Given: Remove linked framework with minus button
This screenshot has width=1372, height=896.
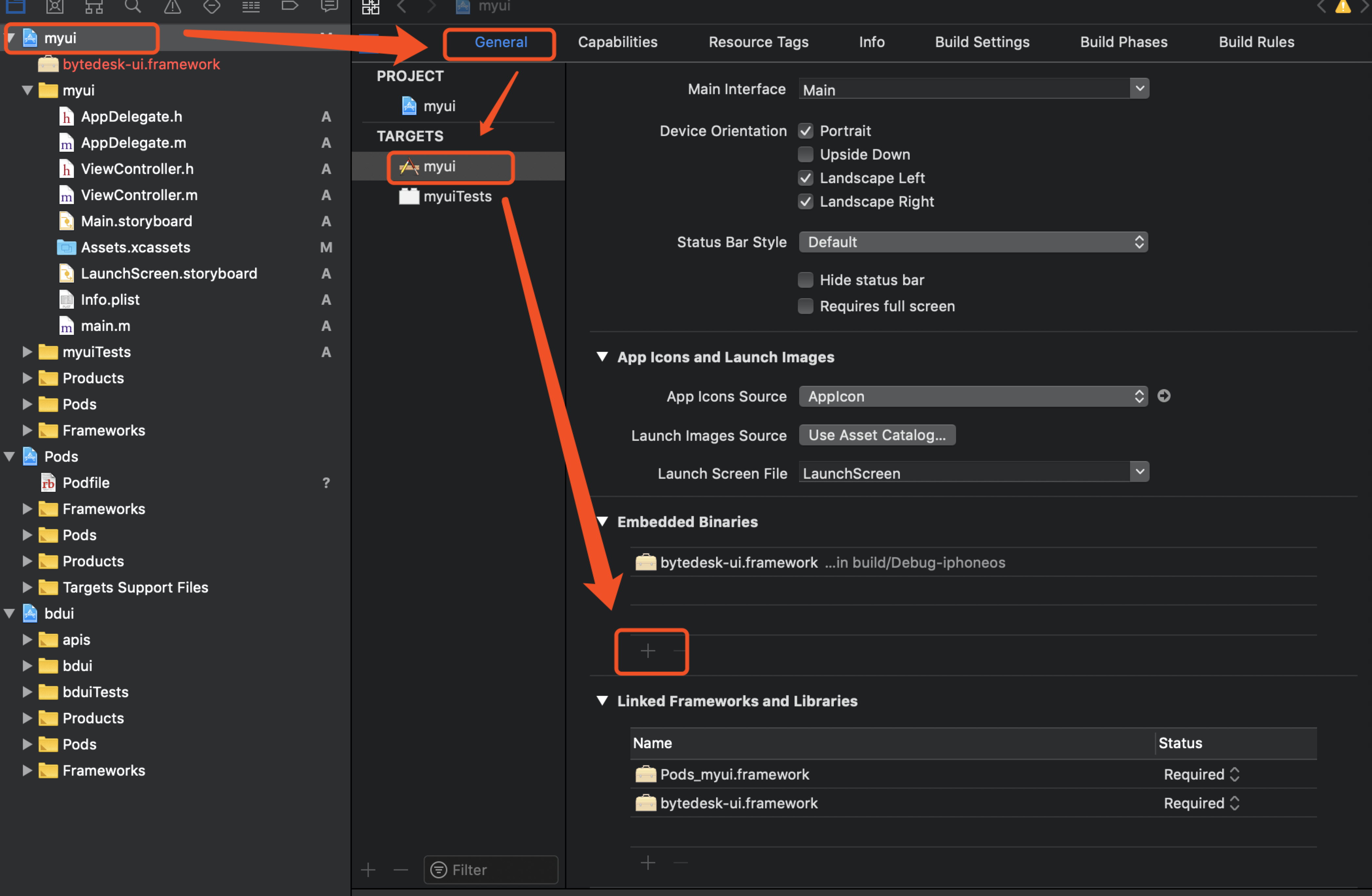Looking at the screenshot, I should click(x=681, y=863).
